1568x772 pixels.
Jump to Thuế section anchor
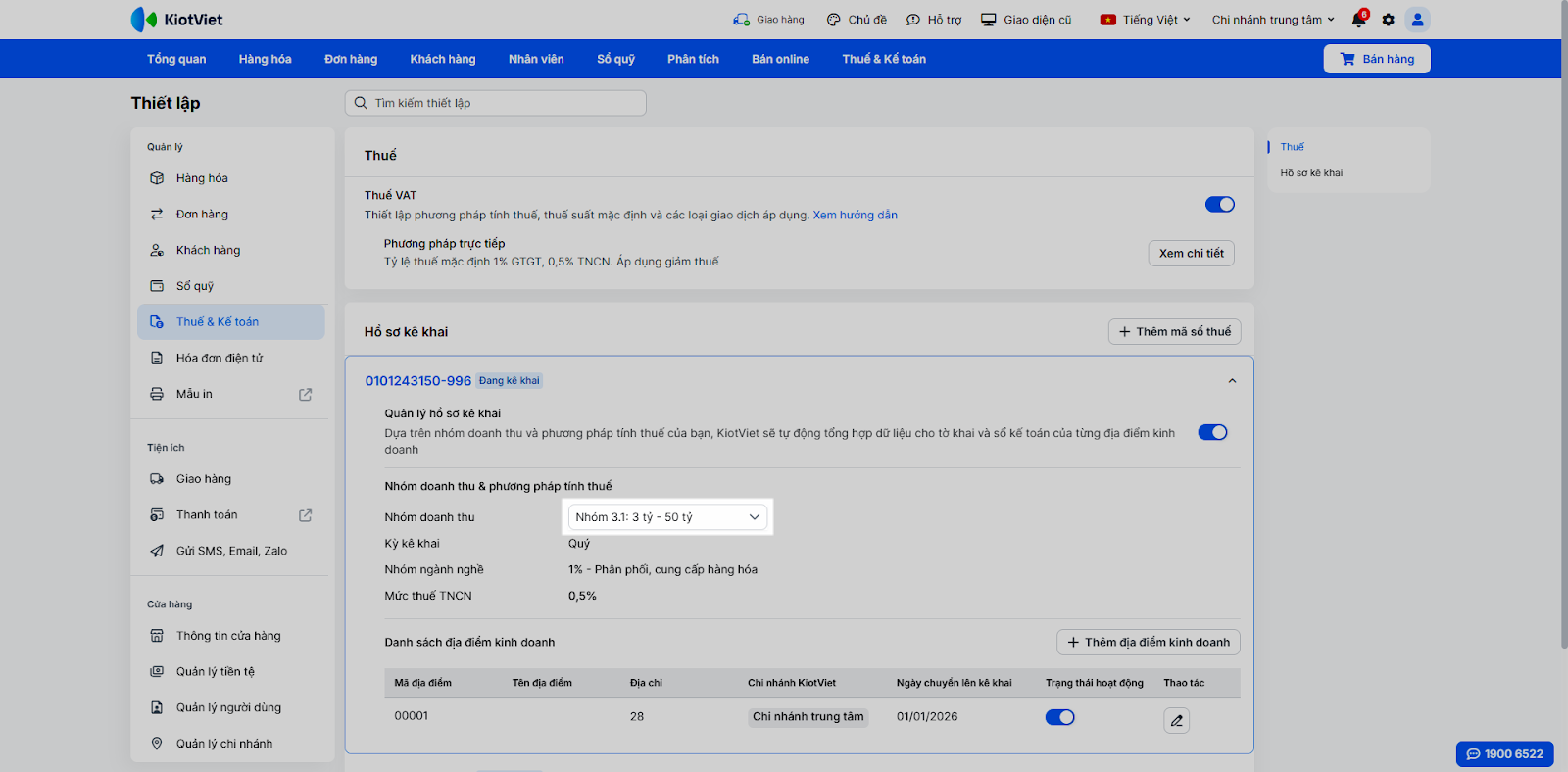point(1293,147)
